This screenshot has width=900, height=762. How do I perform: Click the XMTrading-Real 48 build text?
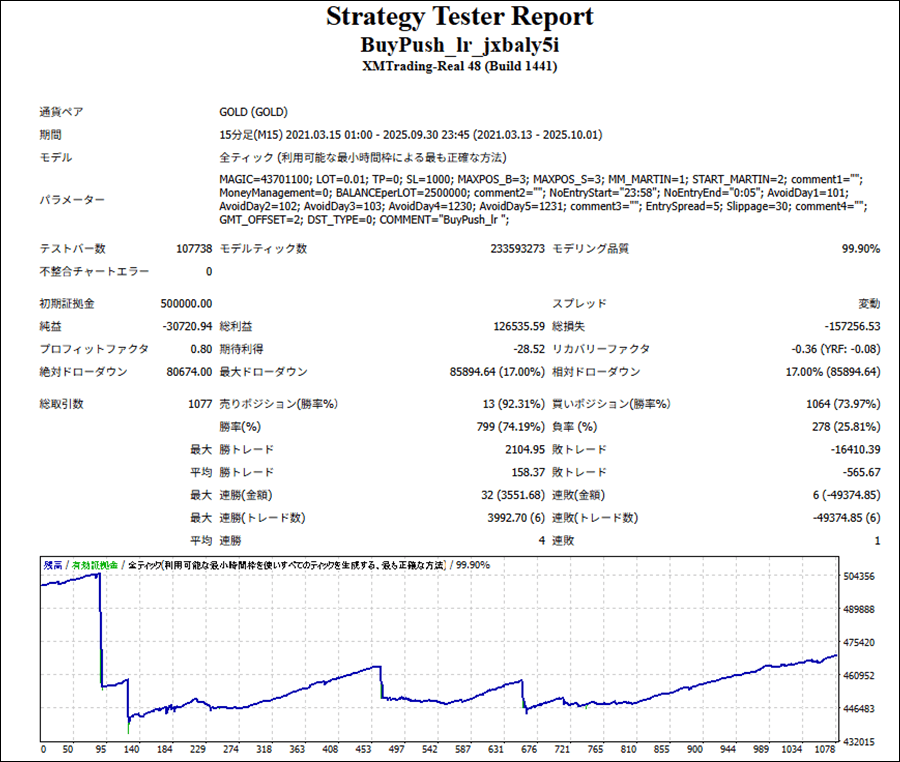(x=459, y=67)
